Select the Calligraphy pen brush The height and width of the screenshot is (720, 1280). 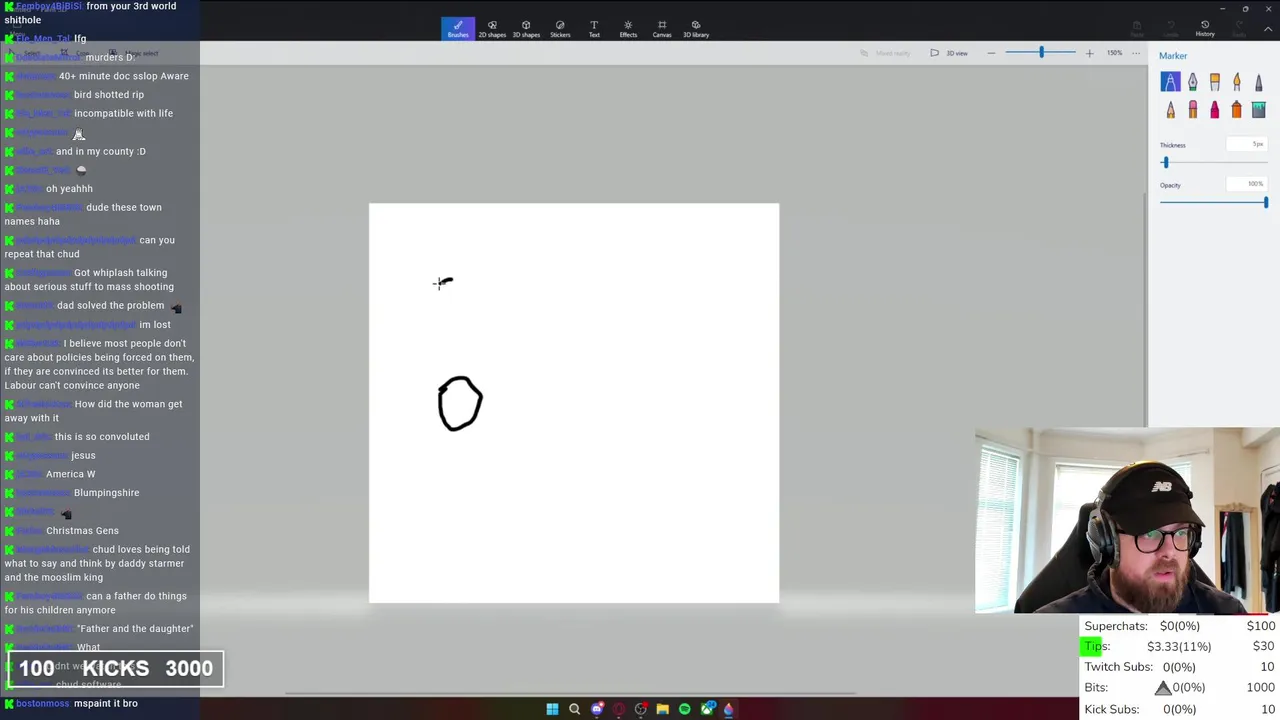(x=1192, y=83)
